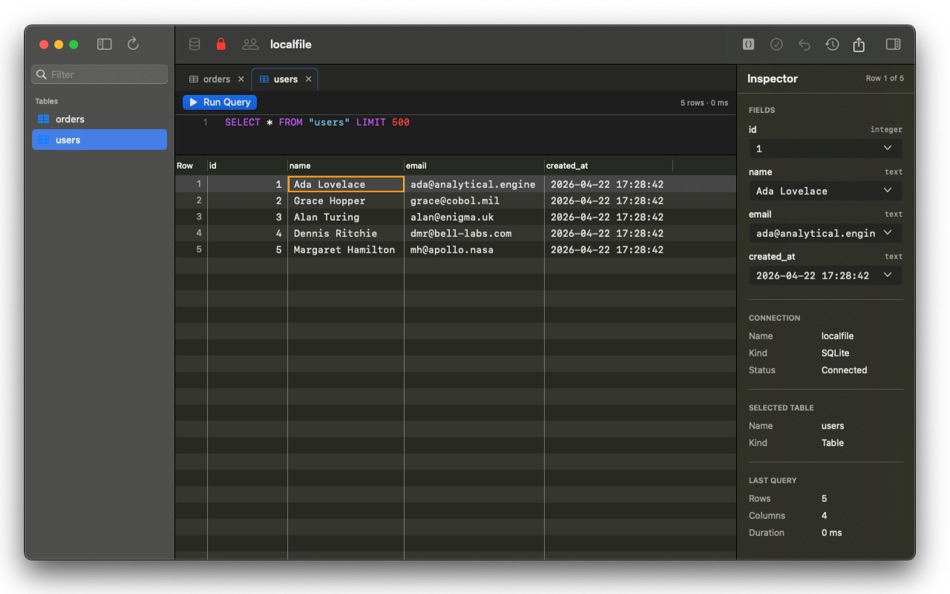Image resolution: width=950 pixels, height=594 pixels.
Task: Click the dmr@bell-labs.com email cell
Action: pyautogui.click(x=474, y=233)
